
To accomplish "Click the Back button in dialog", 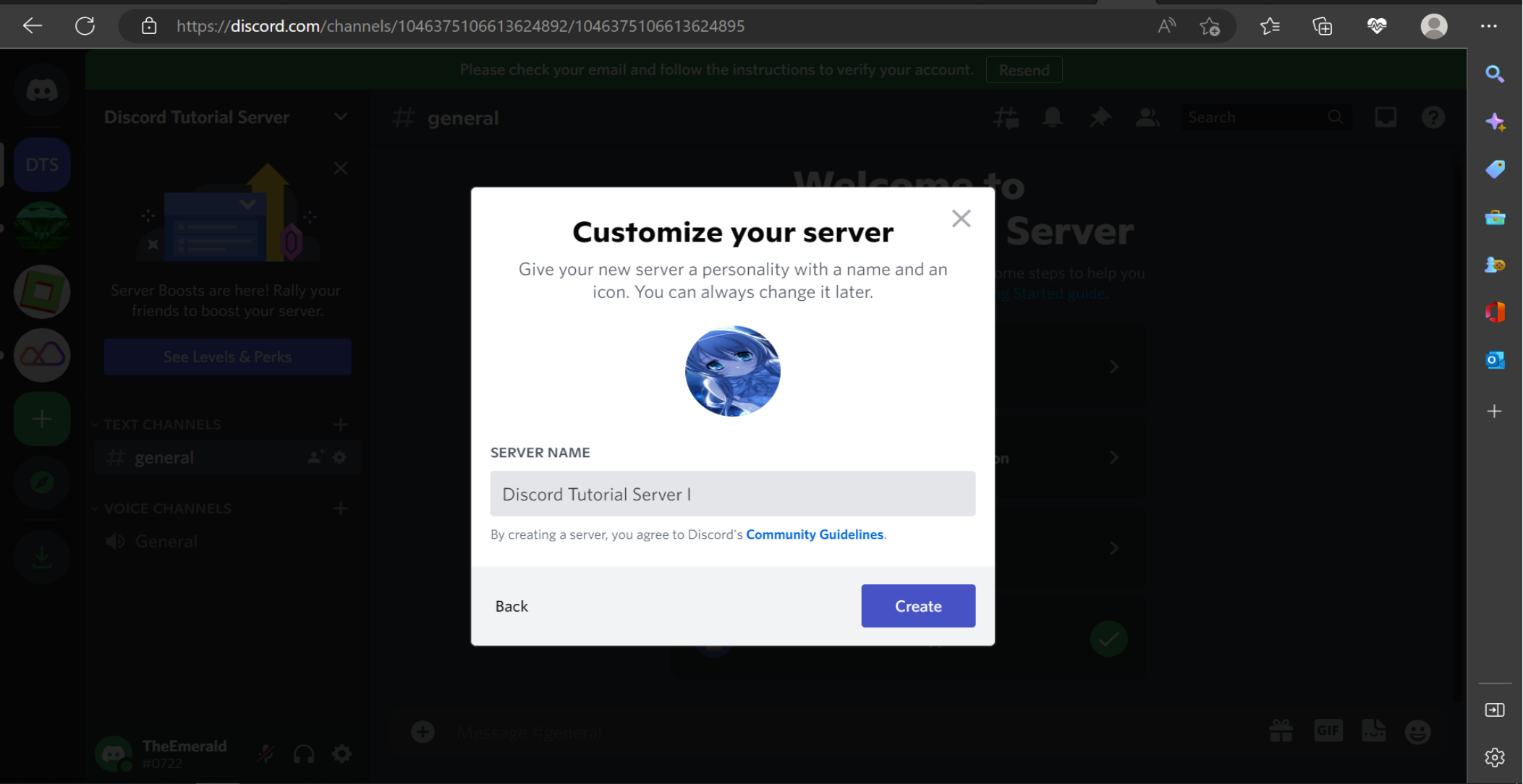I will [x=511, y=605].
